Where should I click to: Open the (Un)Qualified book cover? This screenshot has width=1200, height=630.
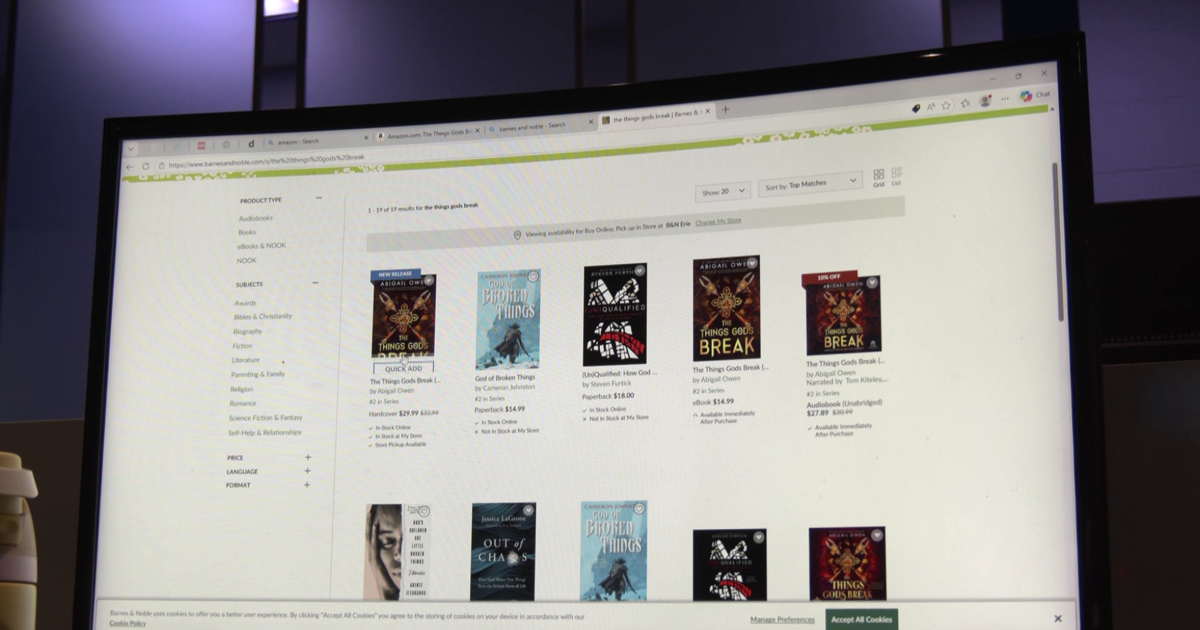[x=615, y=314]
